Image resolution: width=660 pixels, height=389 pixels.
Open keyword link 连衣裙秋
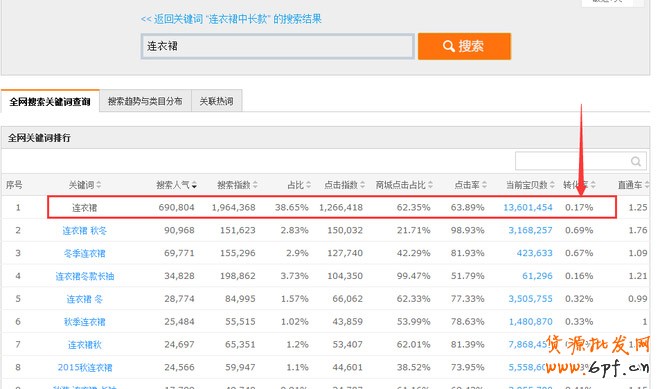click(x=85, y=344)
